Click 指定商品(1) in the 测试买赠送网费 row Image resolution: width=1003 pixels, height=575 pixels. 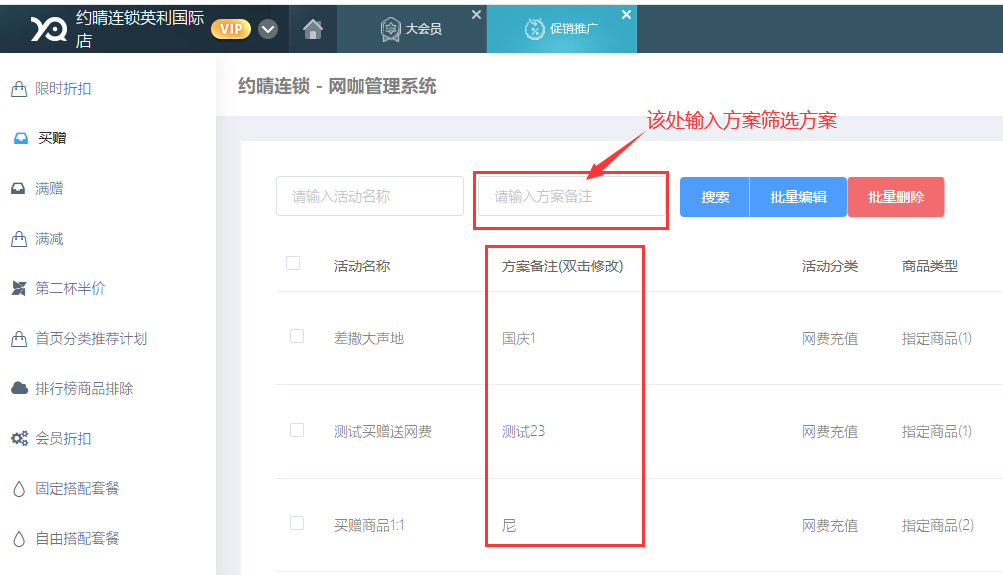click(937, 432)
